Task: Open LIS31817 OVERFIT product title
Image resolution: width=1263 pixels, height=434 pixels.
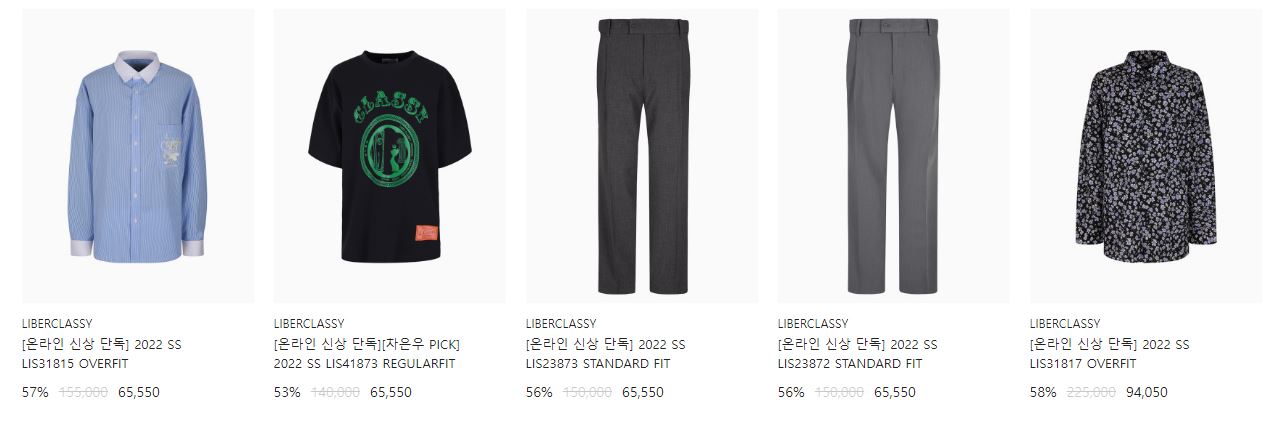Action: tap(1110, 354)
